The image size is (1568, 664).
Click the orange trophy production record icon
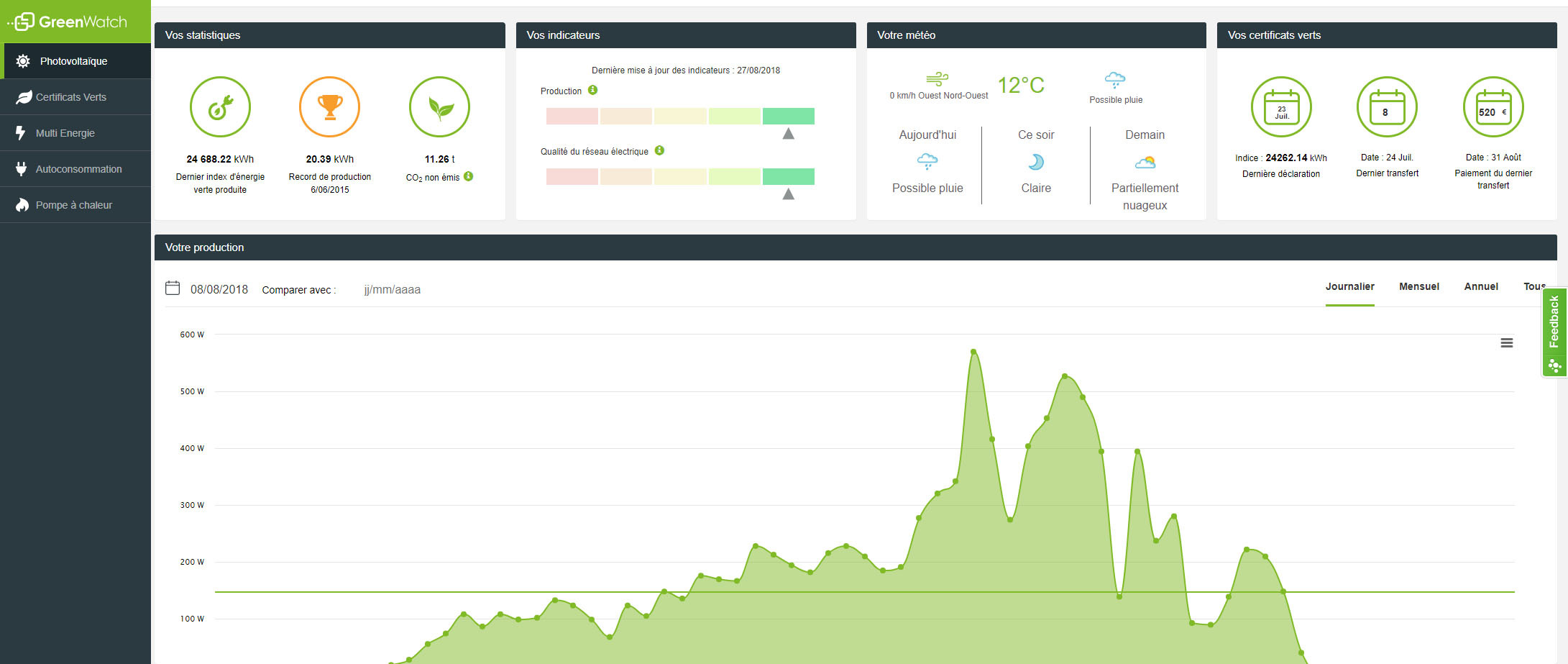click(x=329, y=107)
